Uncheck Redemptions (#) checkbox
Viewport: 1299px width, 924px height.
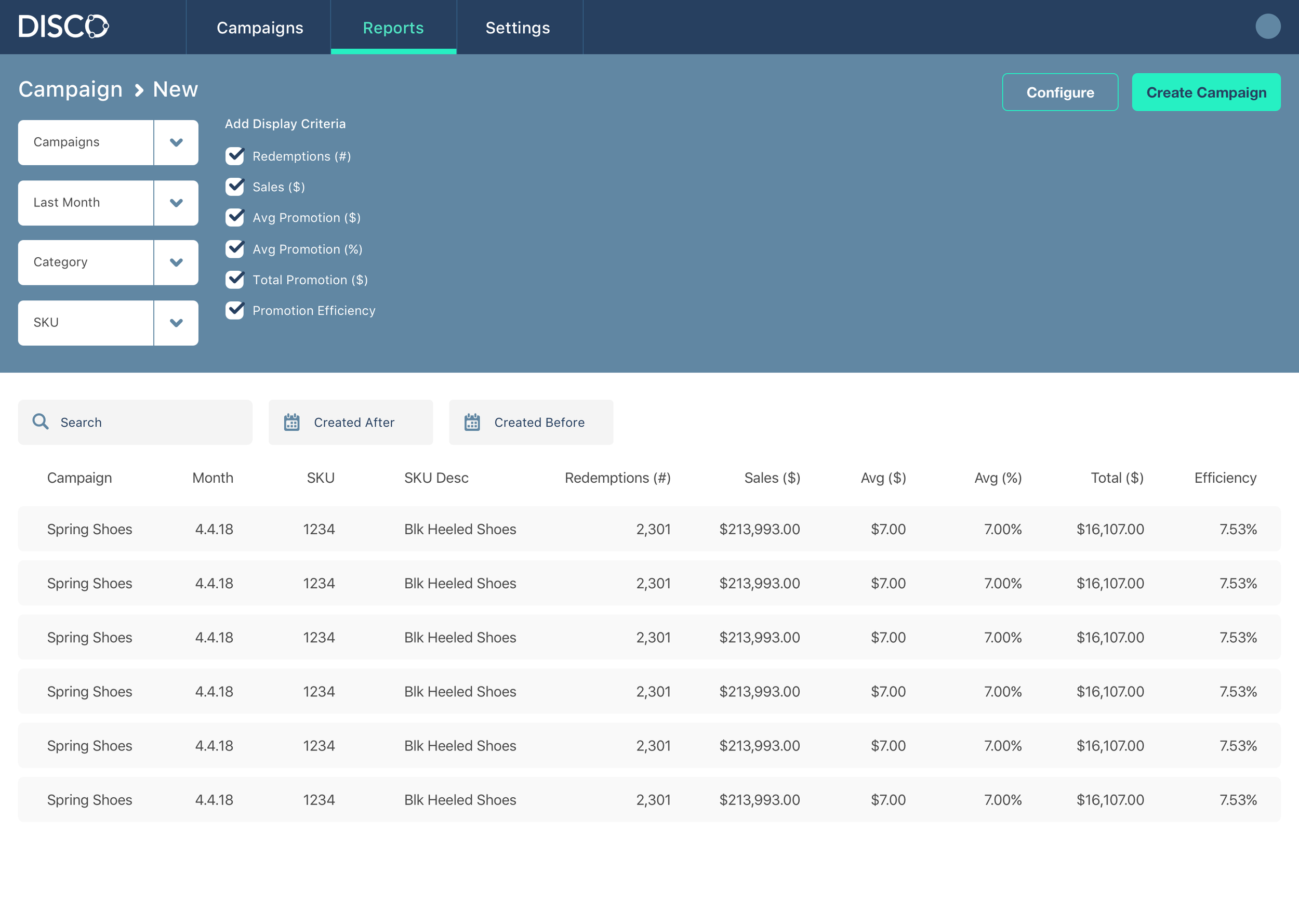pos(235,156)
